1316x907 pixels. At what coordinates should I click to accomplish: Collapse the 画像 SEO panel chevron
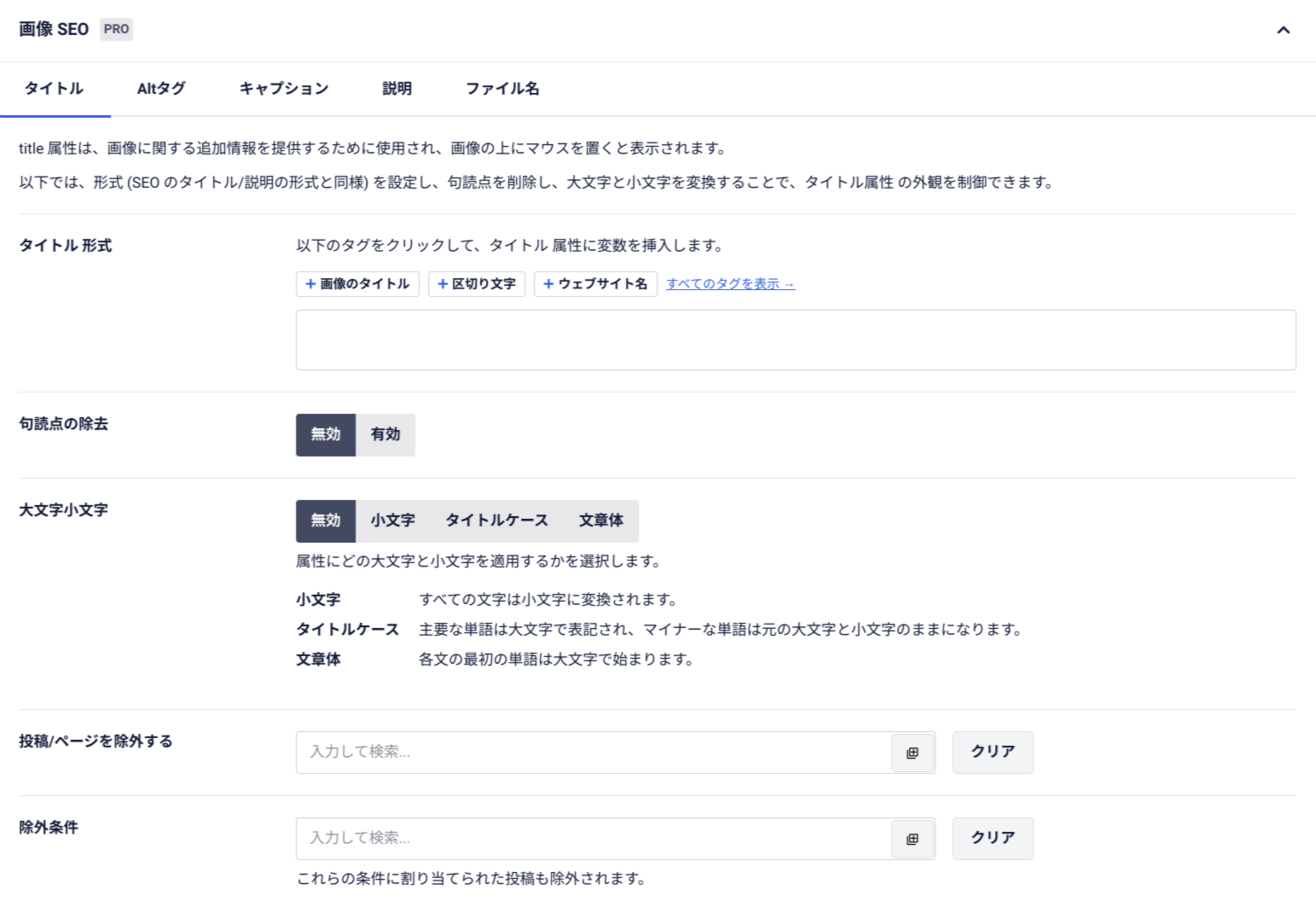coord(1283,30)
